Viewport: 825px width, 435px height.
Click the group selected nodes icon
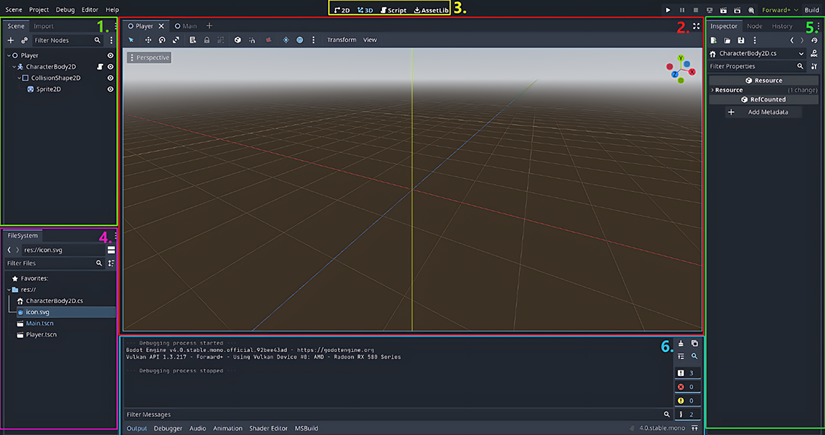220,40
